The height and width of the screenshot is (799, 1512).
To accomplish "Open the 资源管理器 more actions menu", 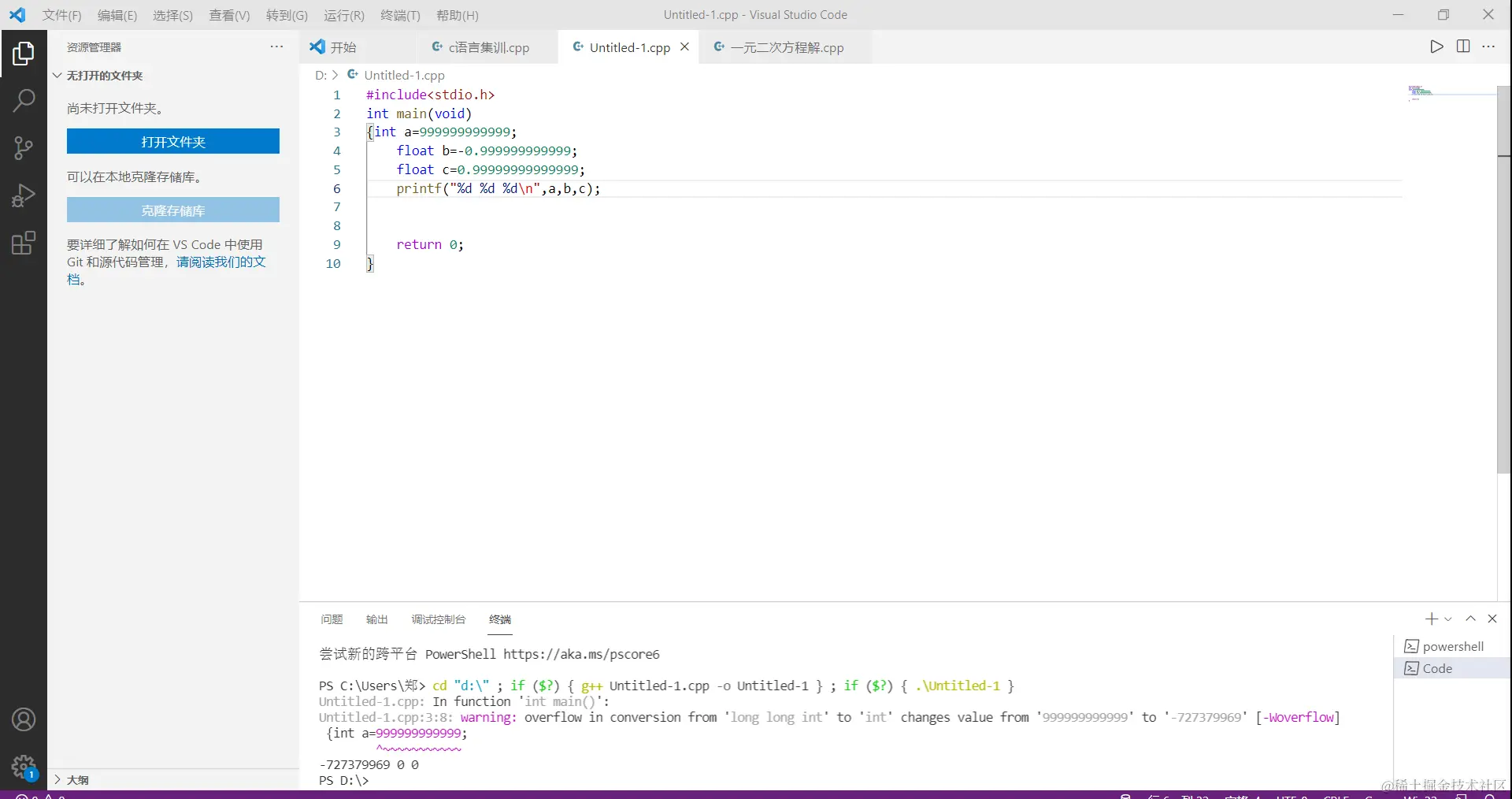I will [276, 46].
